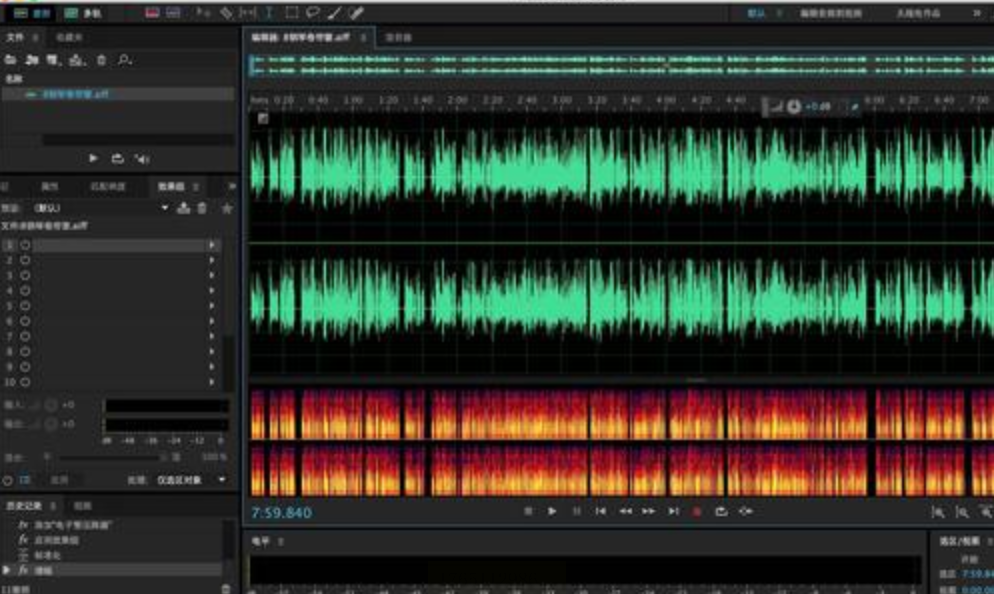Toggle loop playback in Files panel
The width and height of the screenshot is (994, 594).
pyautogui.click(x=117, y=159)
